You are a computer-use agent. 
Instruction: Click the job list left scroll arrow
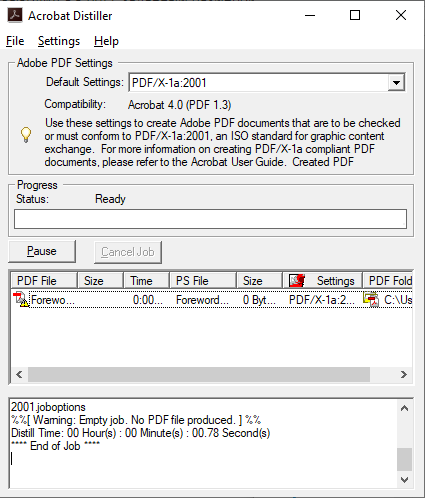click(x=19, y=374)
